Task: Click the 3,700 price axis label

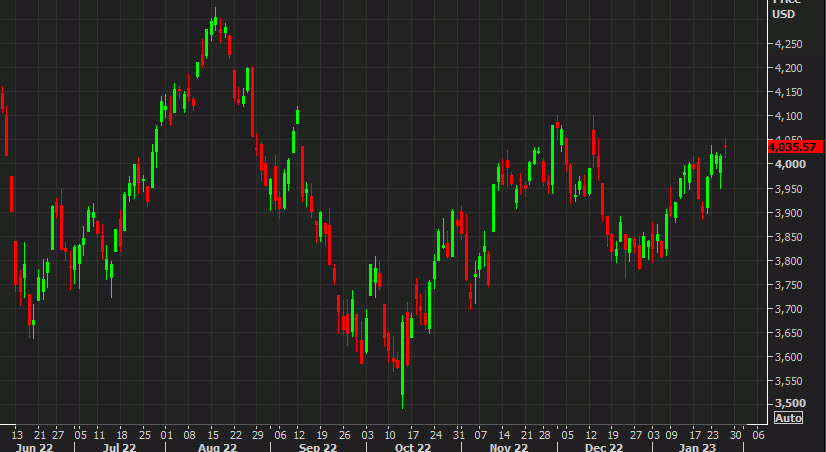Action: pyautogui.click(x=789, y=309)
